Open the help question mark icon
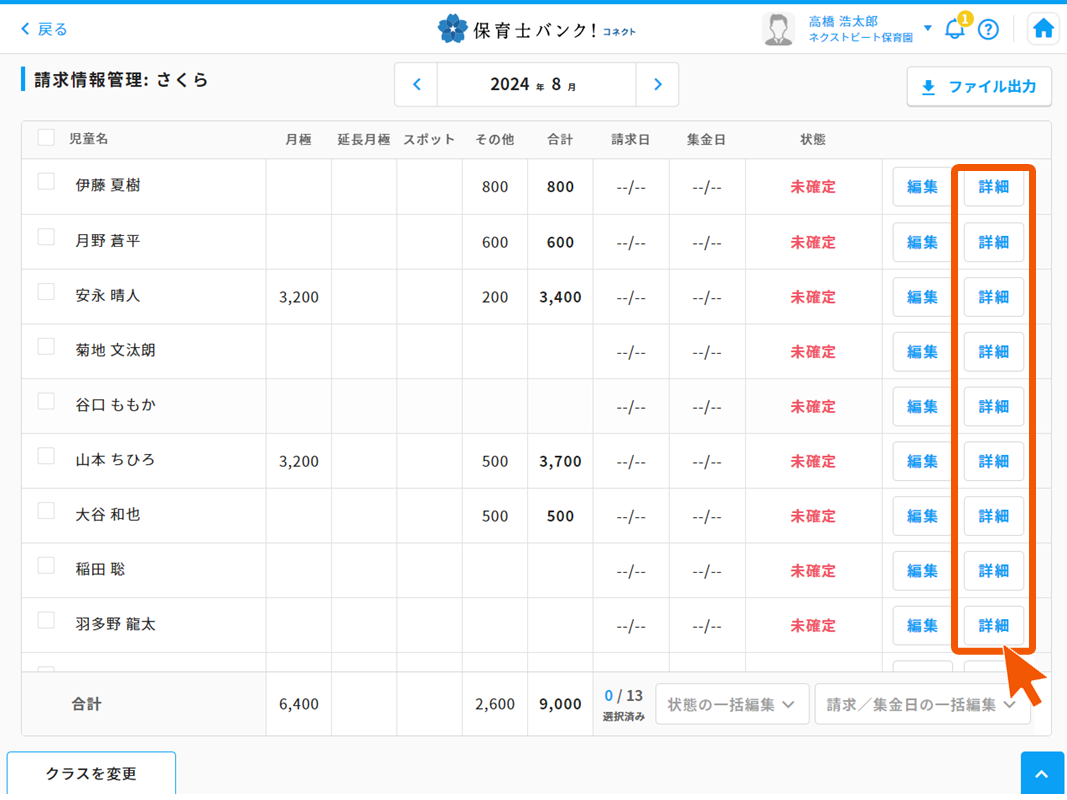Viewport: 1067px width, 800px height. coord(988,29)
